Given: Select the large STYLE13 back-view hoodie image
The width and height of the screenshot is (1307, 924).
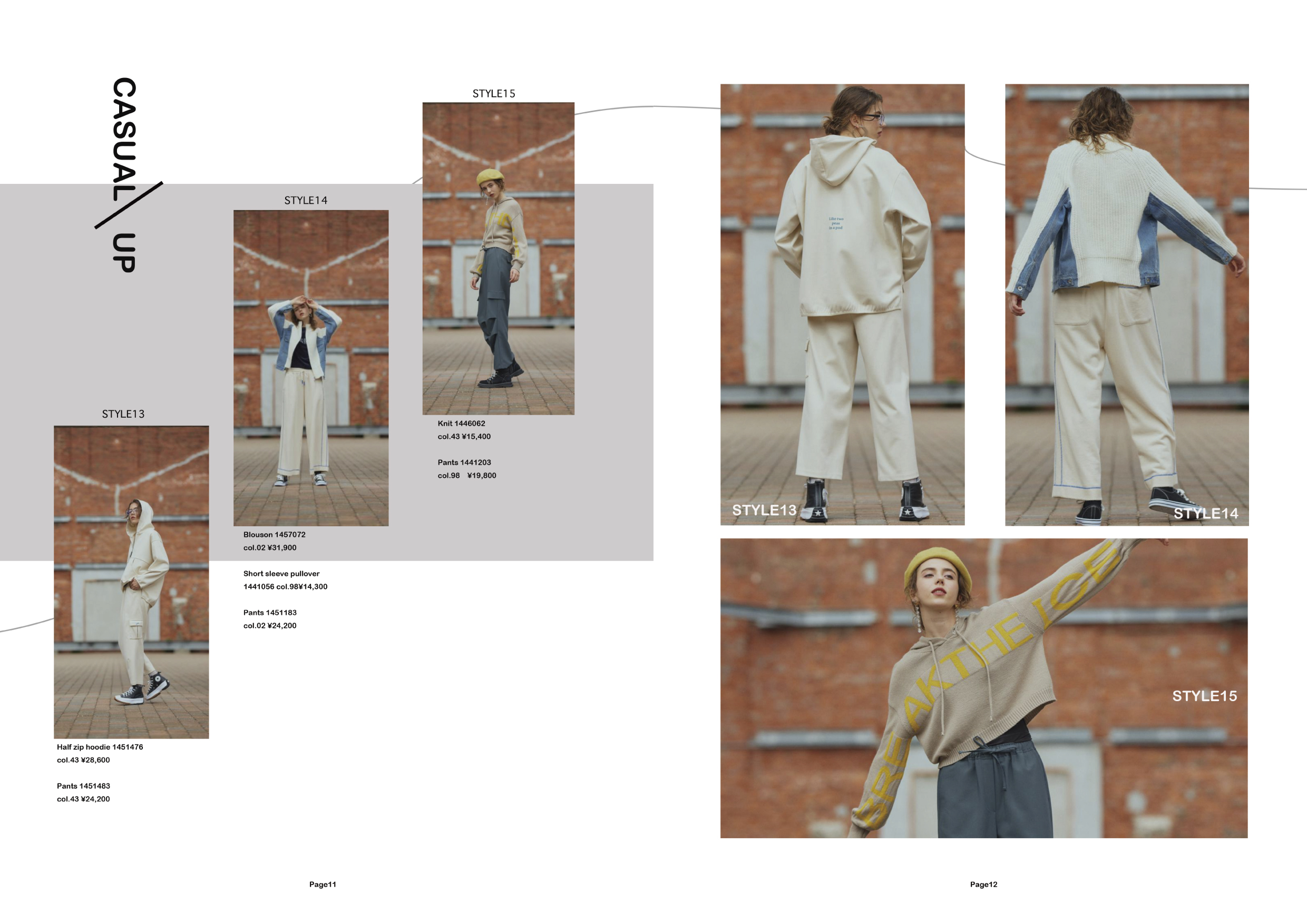Looking at the screenshot, I should 842,304.
